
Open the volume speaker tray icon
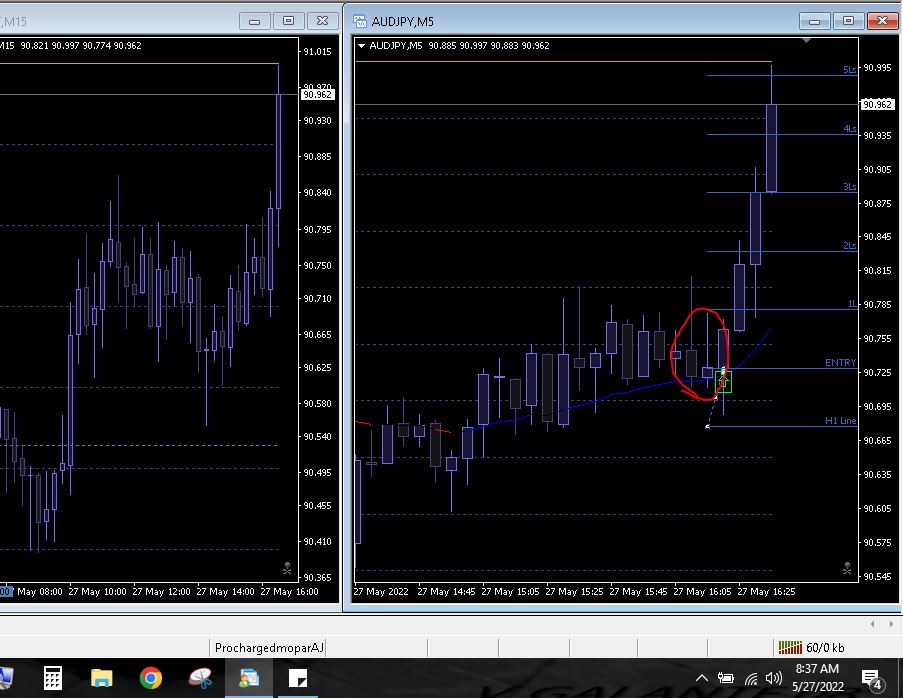774,678
